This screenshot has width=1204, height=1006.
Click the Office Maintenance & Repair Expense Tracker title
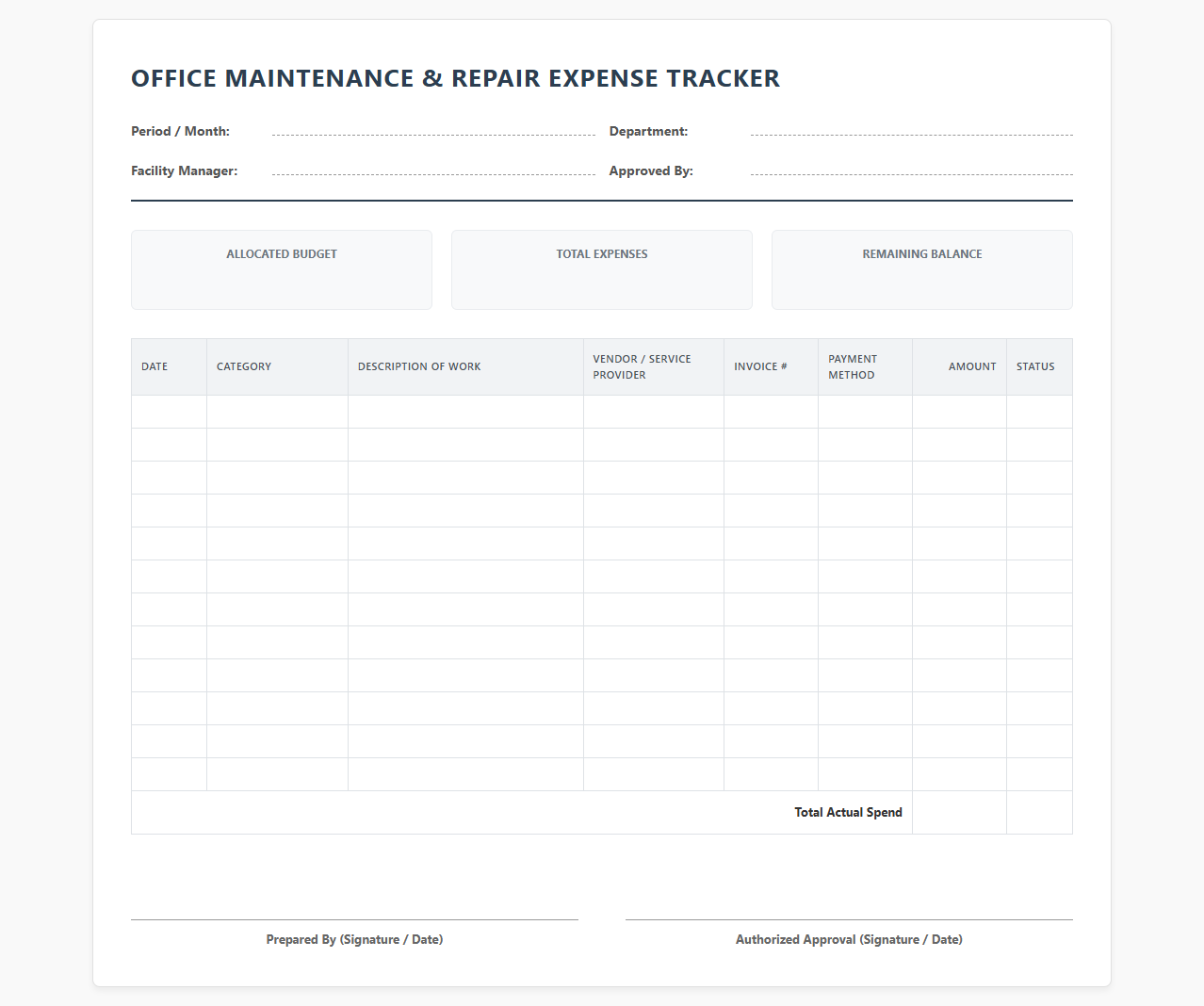tap(455, 78)
